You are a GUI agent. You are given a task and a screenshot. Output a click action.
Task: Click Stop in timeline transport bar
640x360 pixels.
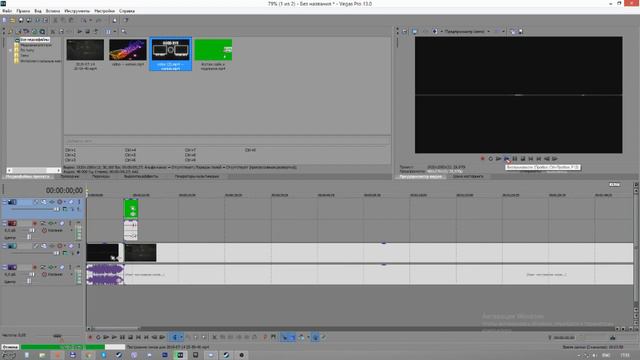(130, 337)
